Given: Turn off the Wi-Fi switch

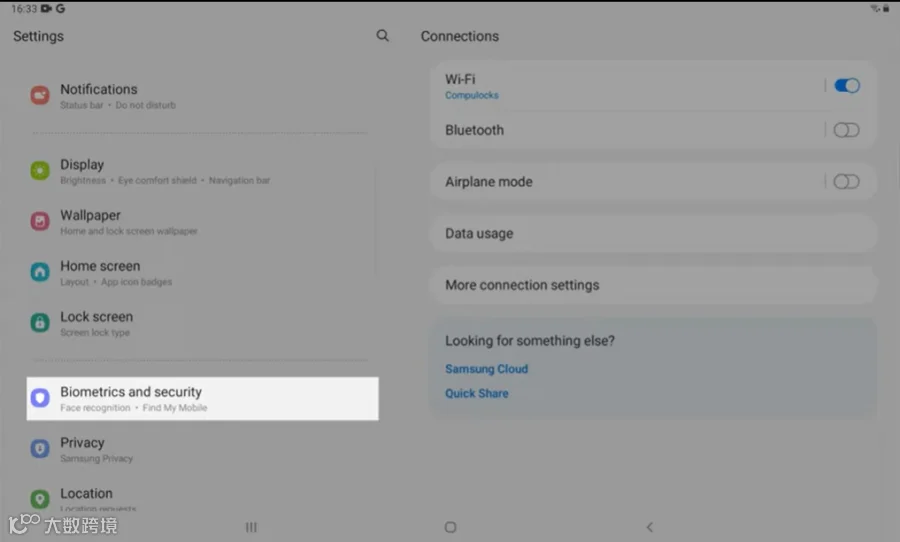Looking at the screenshot, I should [847, 86].
